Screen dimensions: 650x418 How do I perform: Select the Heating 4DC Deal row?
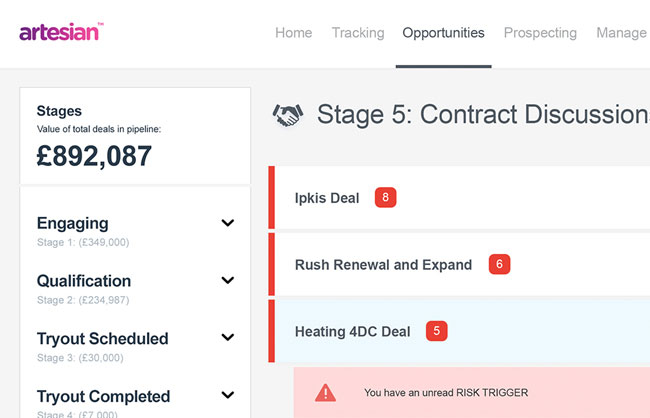352,332
